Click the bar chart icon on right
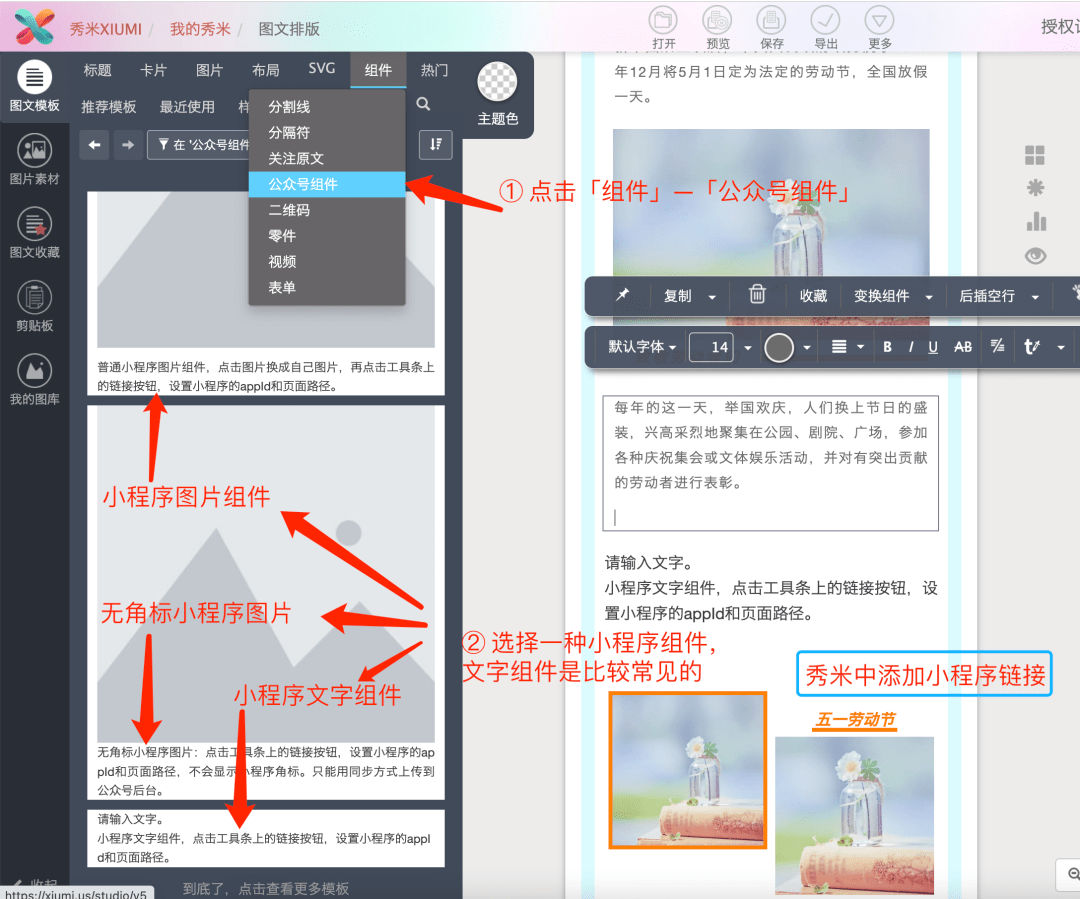1080x899 pixels. pyautogui.click(x=1036, y=221)
